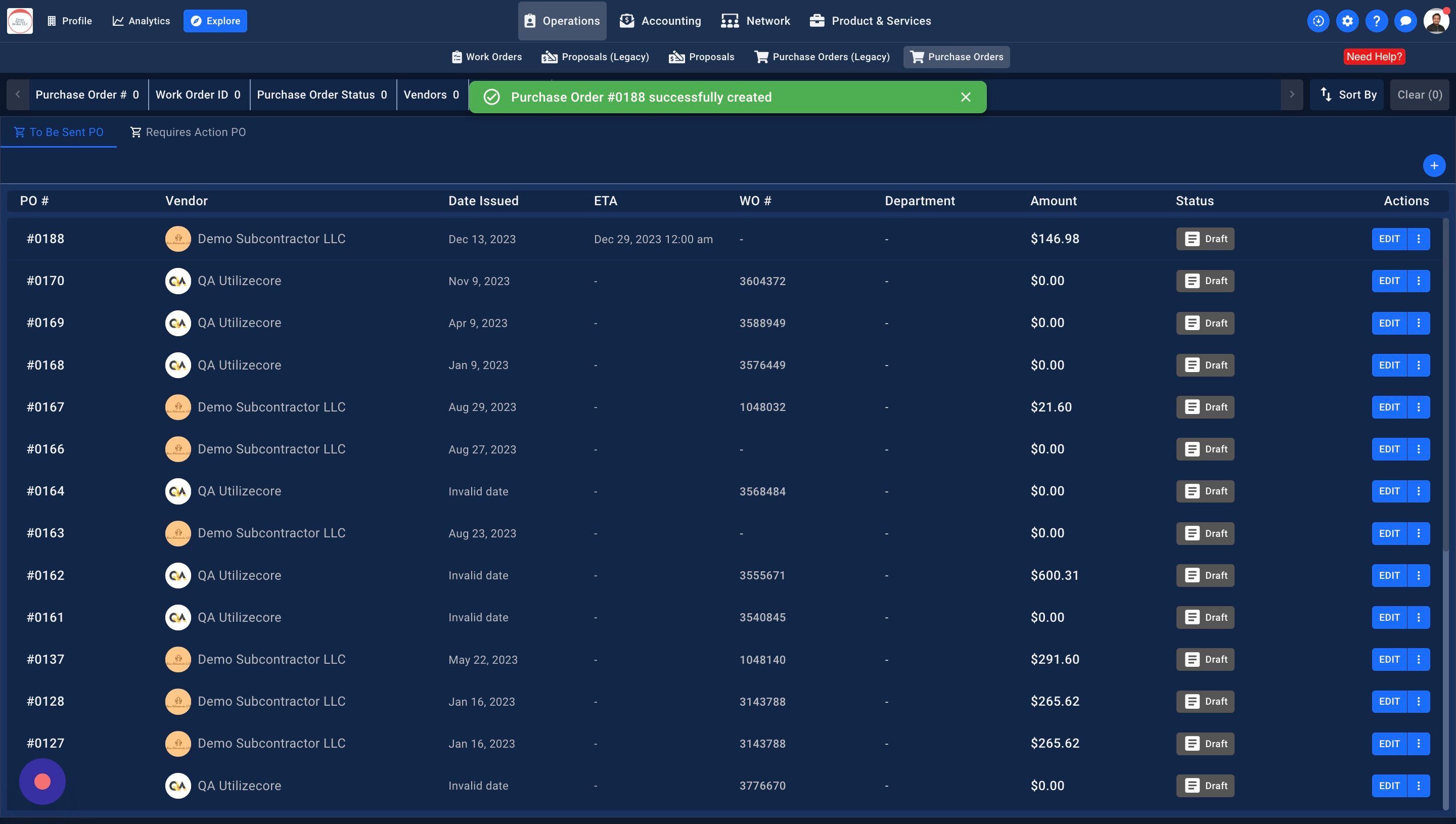
Task: Dismiss the success notification banner
Action: 966,98
